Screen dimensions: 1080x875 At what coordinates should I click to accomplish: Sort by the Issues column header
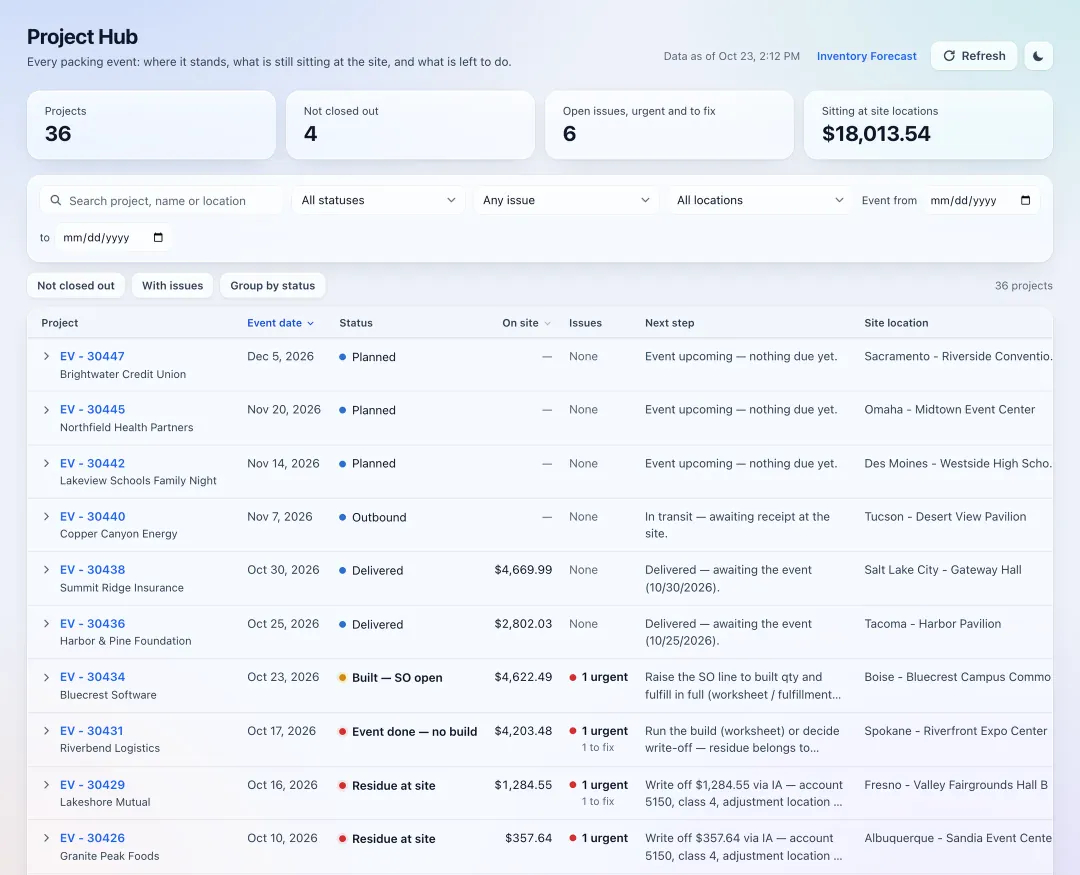(585, 323)
